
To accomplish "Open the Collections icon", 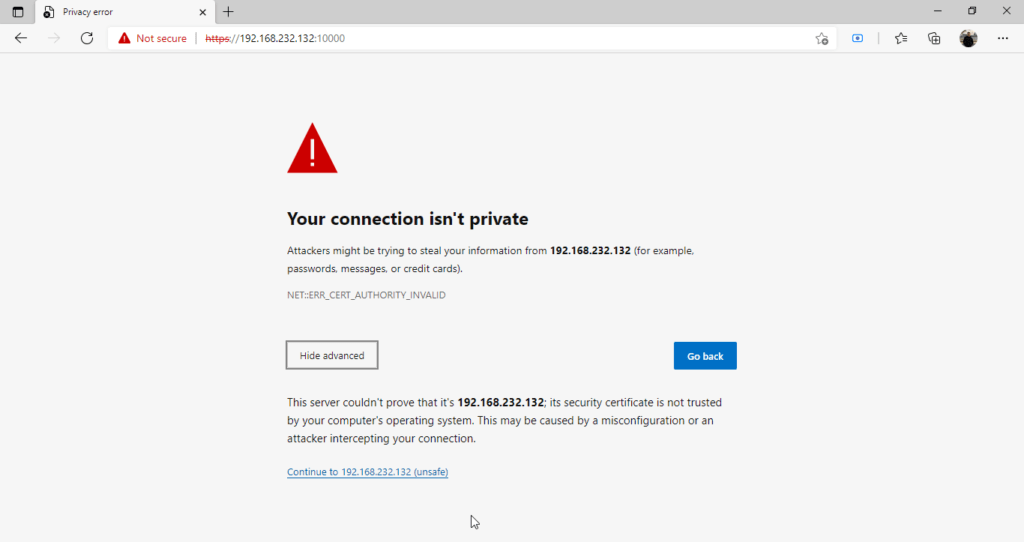I will [x=934, y=39].
